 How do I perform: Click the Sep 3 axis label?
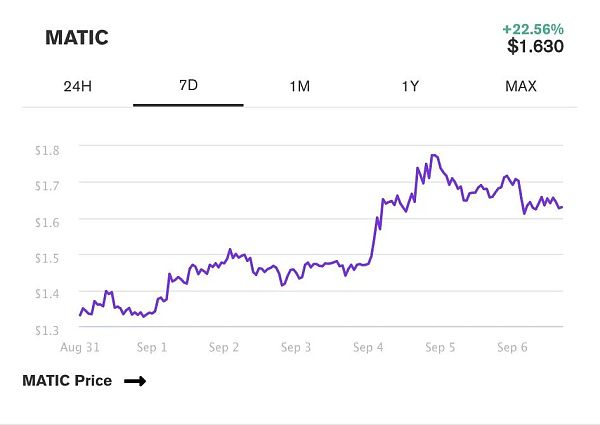(x=296, y=347)
